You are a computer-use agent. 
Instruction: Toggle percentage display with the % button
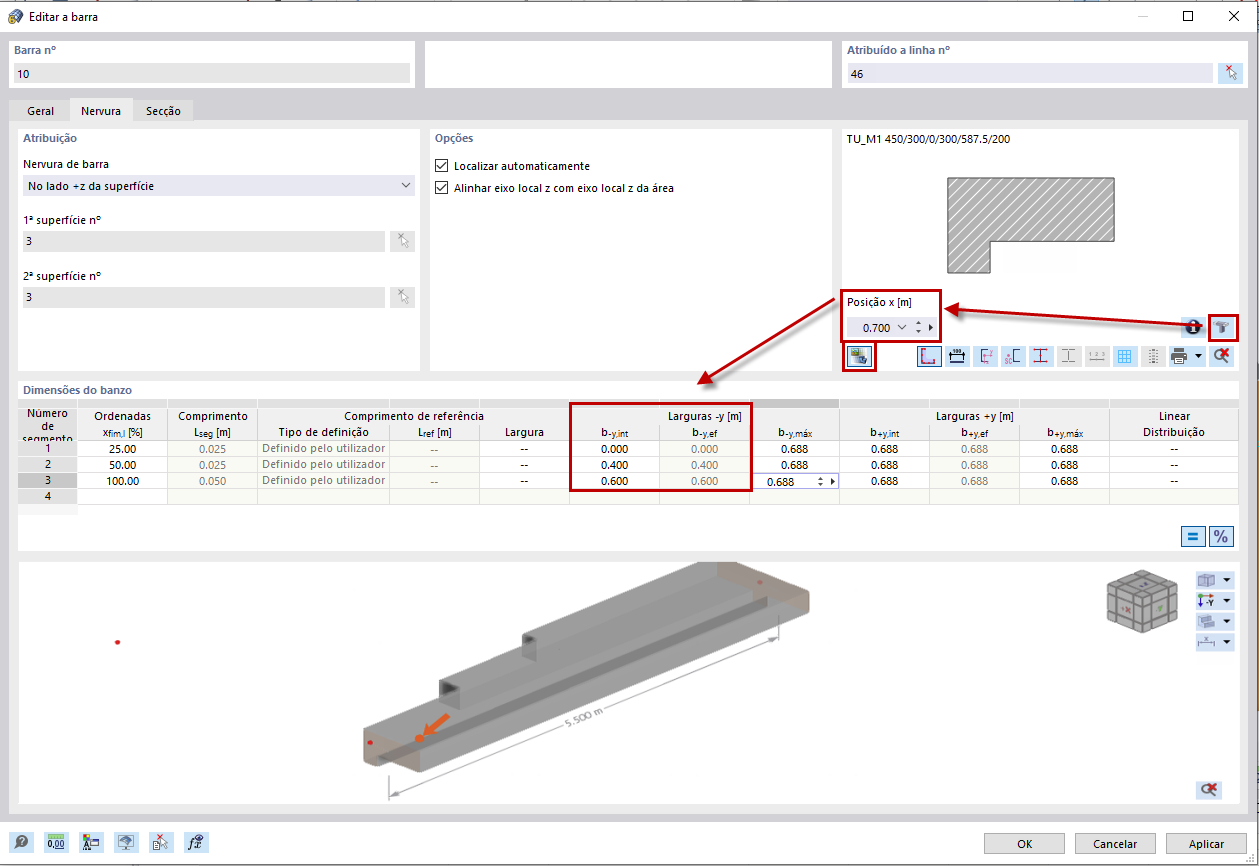[1221, 536]
